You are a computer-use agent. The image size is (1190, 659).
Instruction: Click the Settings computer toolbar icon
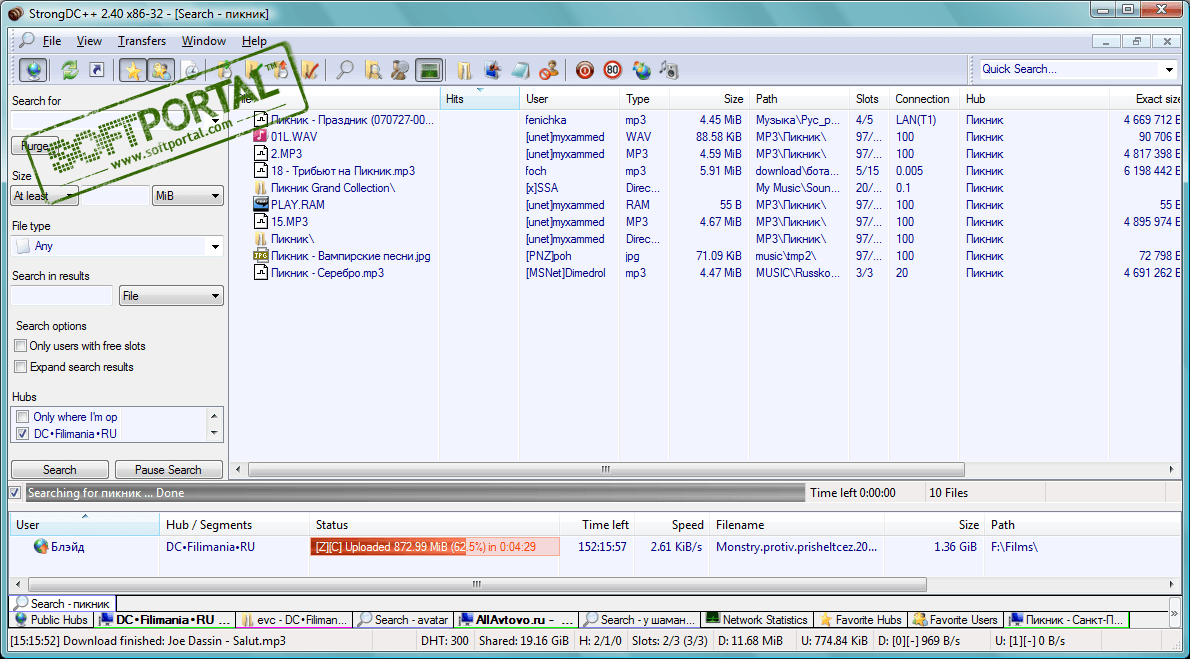point(493,70)
